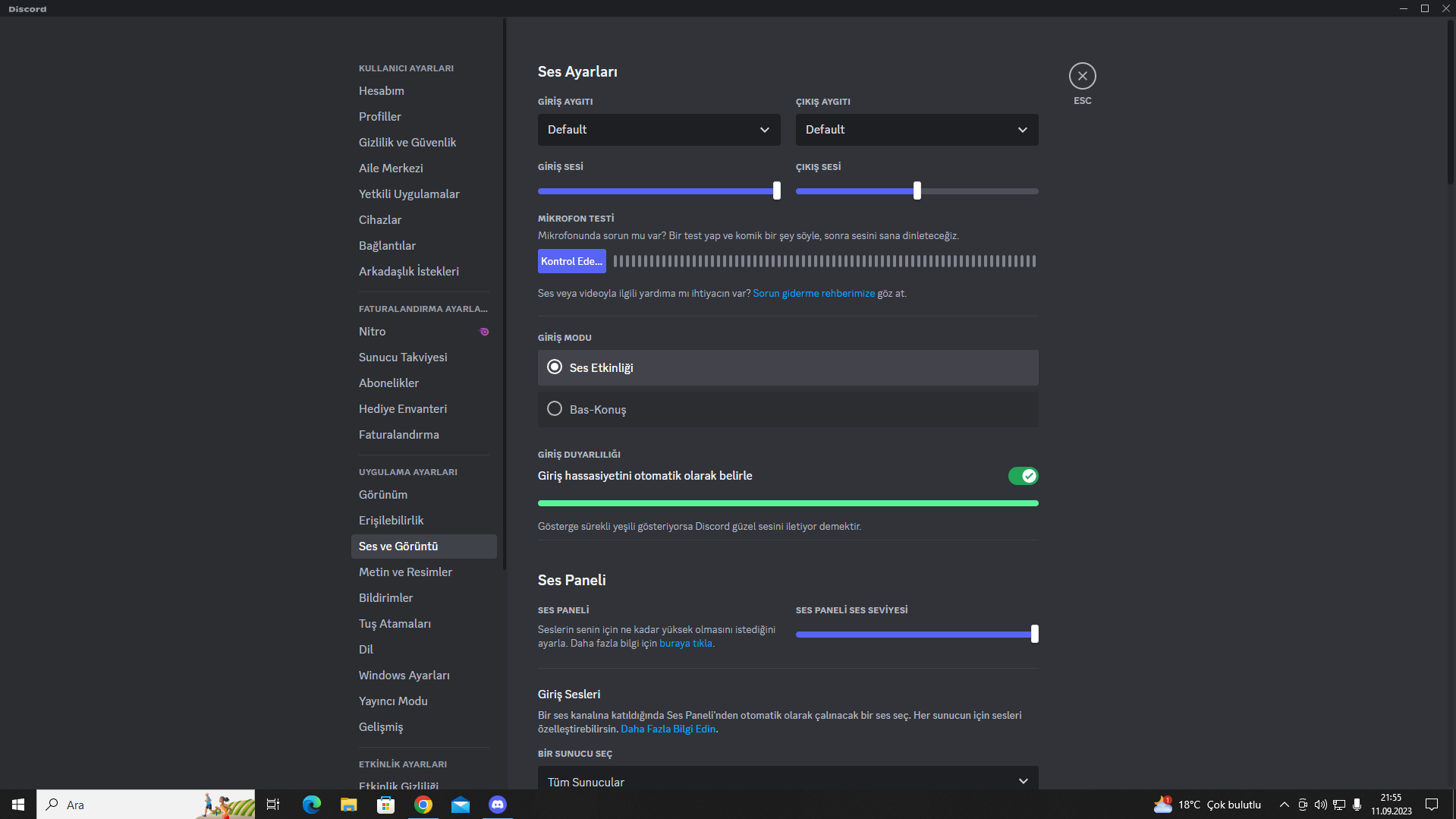
Task: Click the Windows taskbar search box
Action: (146, 805)
